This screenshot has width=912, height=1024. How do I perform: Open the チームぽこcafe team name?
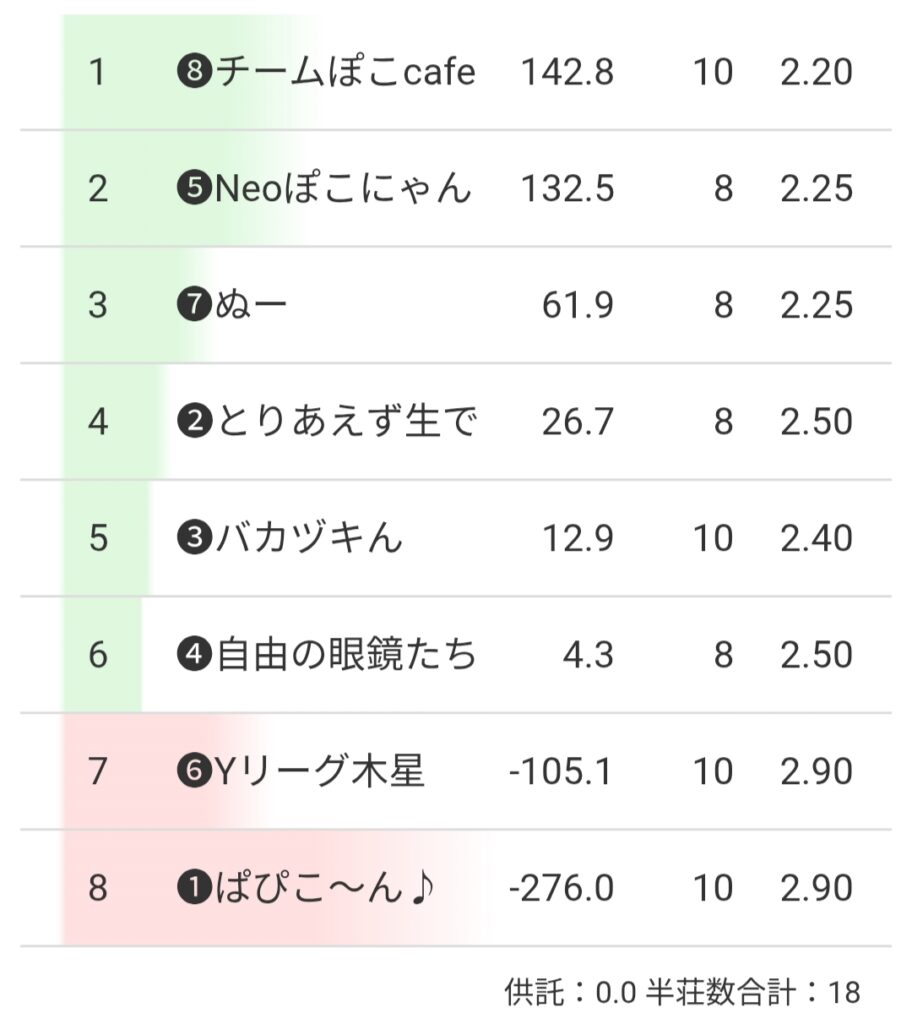point(345,72)
